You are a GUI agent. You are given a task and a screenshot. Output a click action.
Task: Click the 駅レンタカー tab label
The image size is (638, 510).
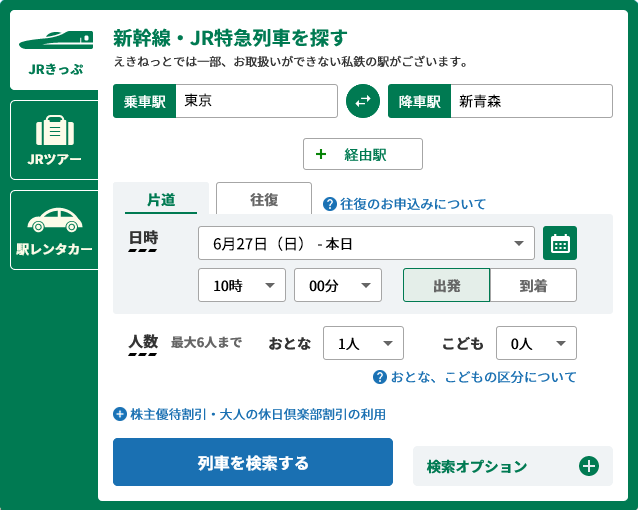(x=55, y=249)
